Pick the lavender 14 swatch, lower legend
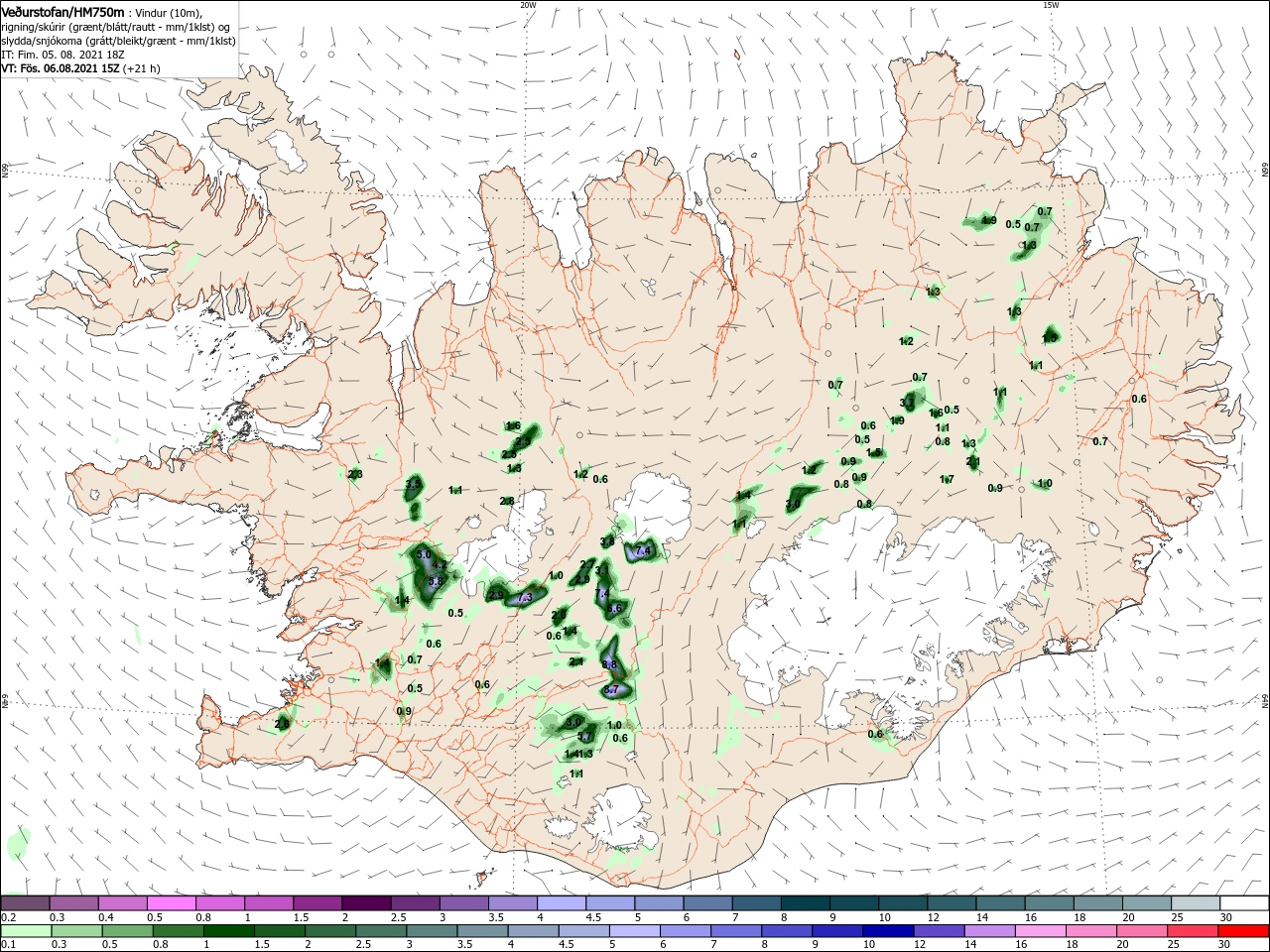Image resolution: width=1270 pixels, height=952 pixels. [988, 931]
